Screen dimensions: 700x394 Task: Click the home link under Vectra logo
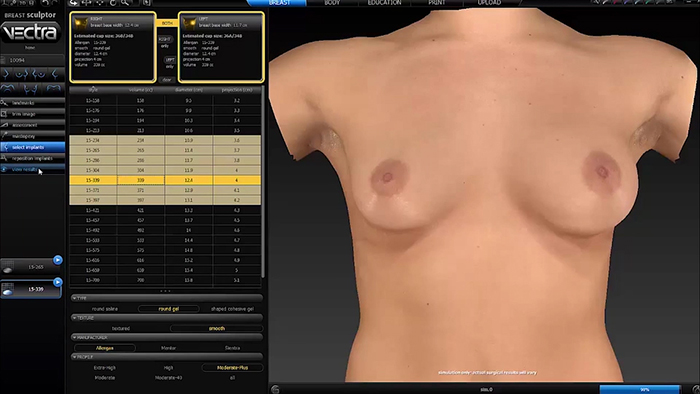click(30, 47)
